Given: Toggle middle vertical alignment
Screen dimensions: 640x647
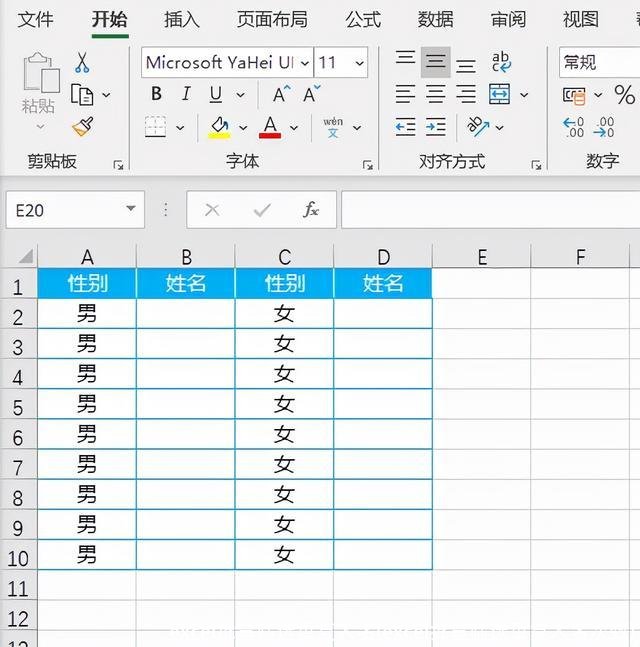Looking at the screenshot, I should (x=435, y=62).
